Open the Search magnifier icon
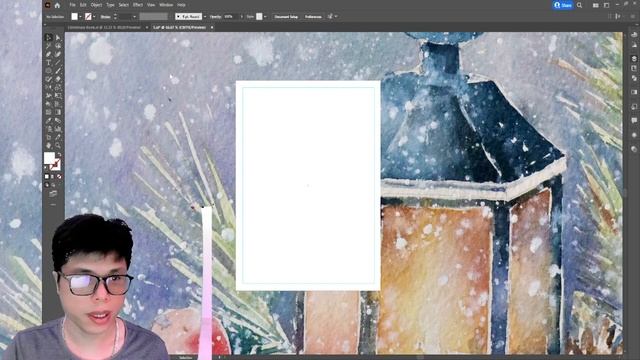640x360 pixels. click(579, 5)
